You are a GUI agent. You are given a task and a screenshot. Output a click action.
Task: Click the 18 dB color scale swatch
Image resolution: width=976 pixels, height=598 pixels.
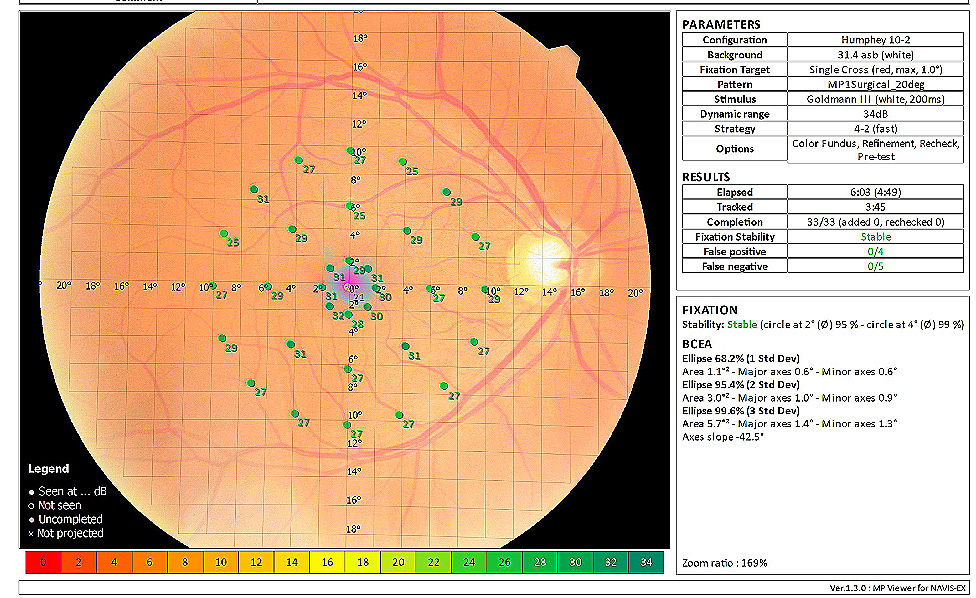[362, 563]
